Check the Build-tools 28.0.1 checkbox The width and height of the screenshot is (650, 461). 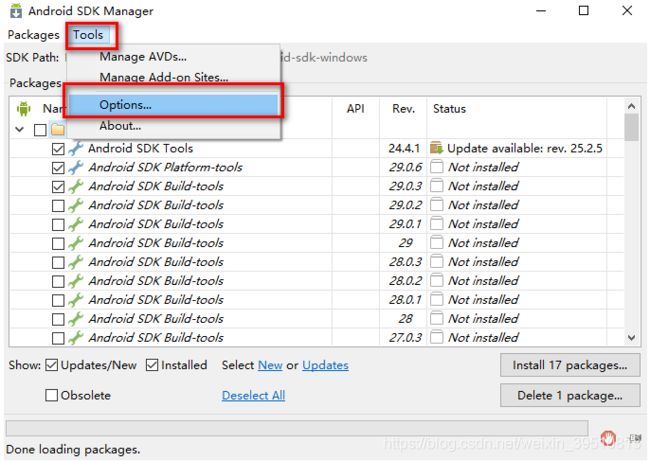coord(58,301)
